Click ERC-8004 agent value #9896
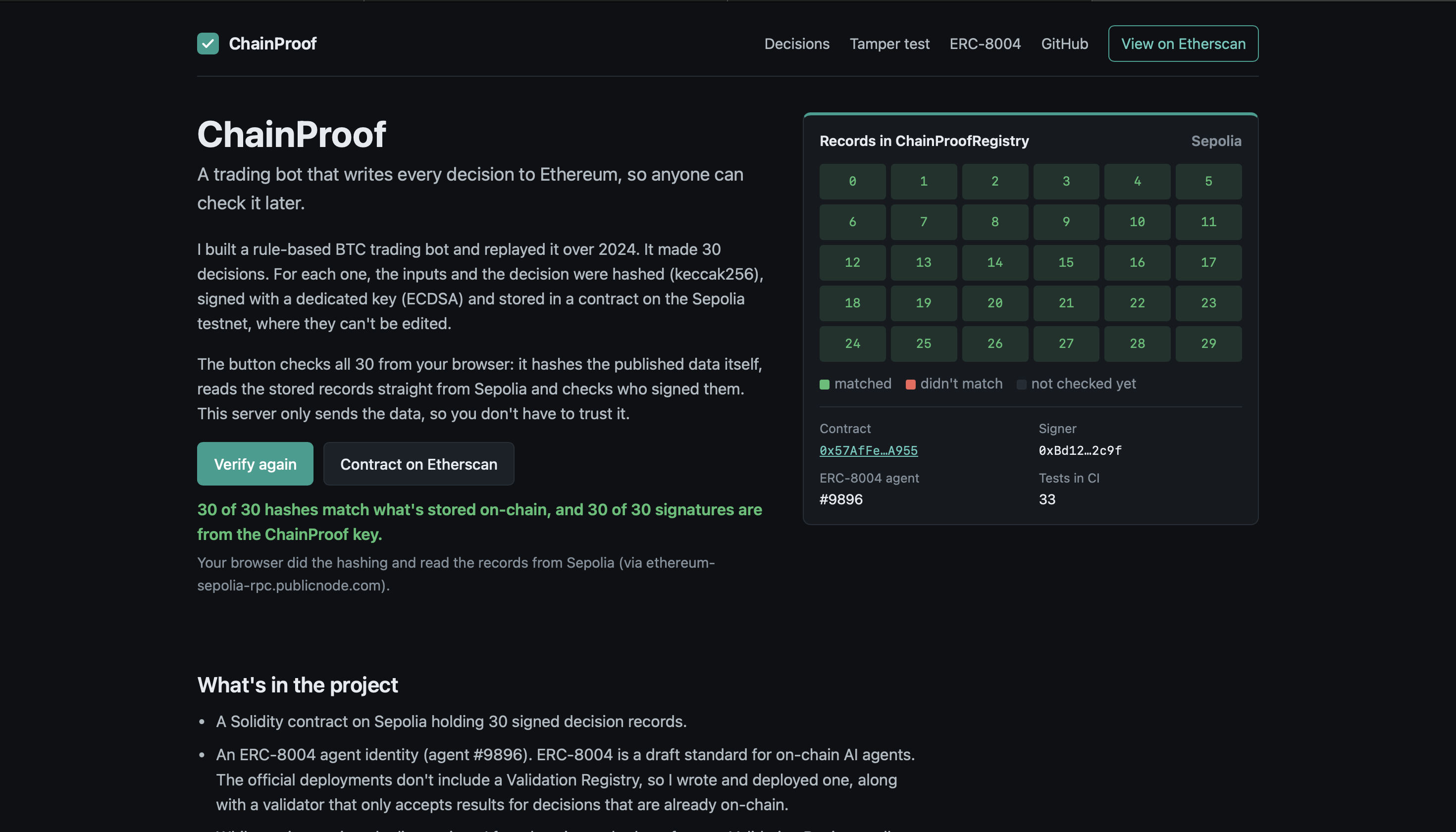This screenshot has width=1456, height=832. pyautogui.click(x=841, y=499)
